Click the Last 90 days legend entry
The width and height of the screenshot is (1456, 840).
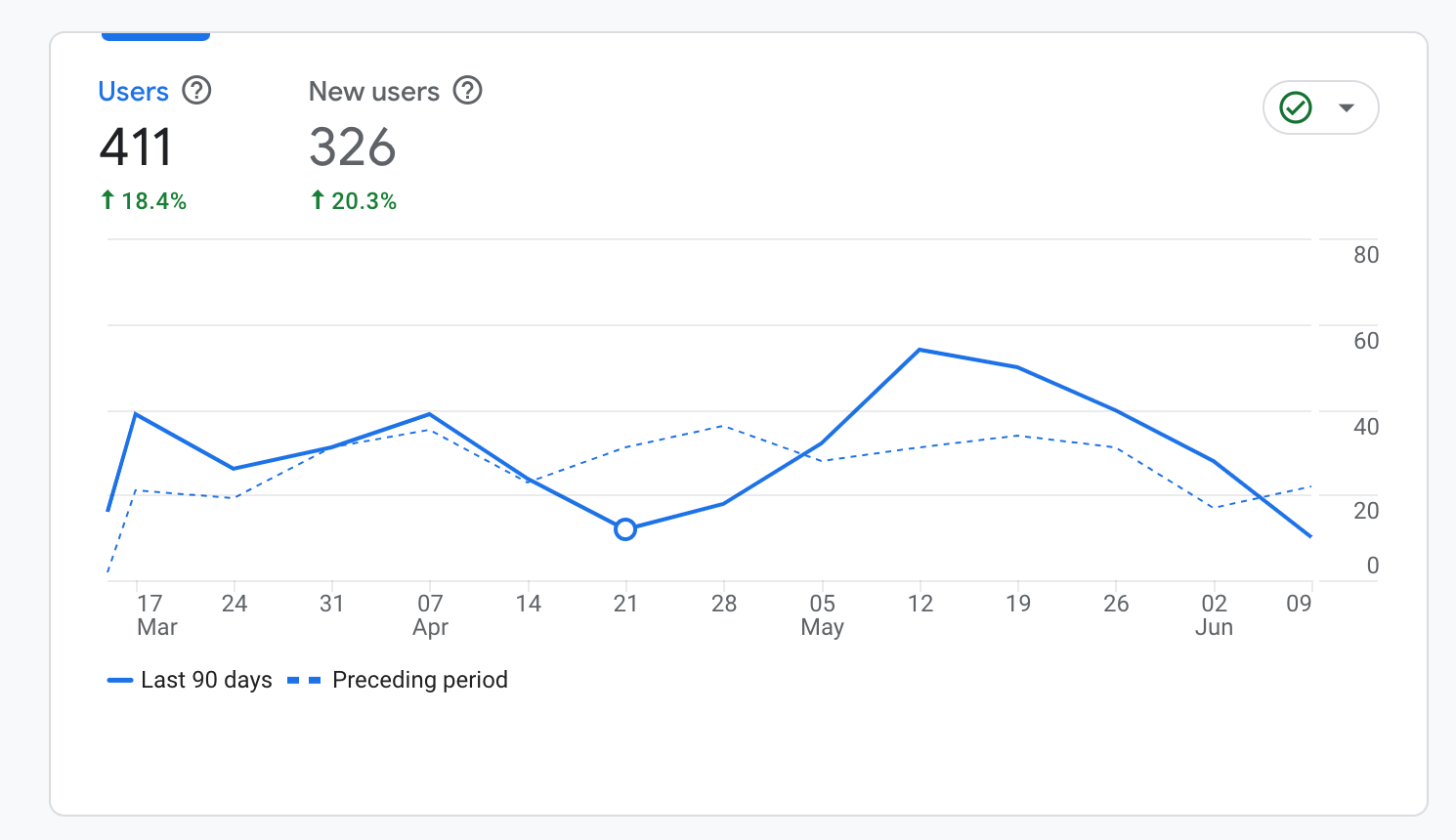pyautogui.click(x=190, y=680)
